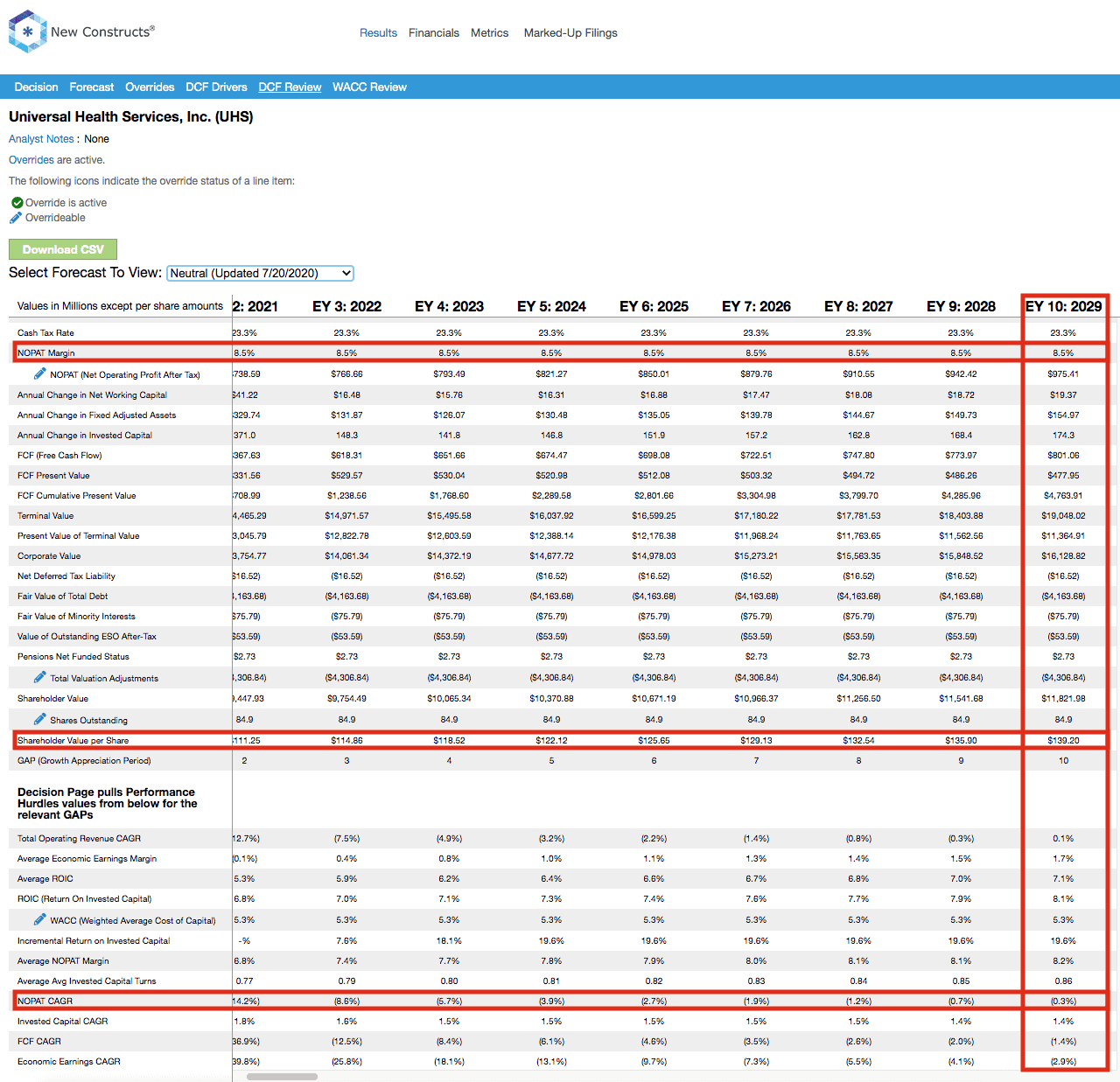This screenshot has height=1082, width=1120.
Task: Click the pencil icon beside Shares Outstanding
Action: [40, 719]
